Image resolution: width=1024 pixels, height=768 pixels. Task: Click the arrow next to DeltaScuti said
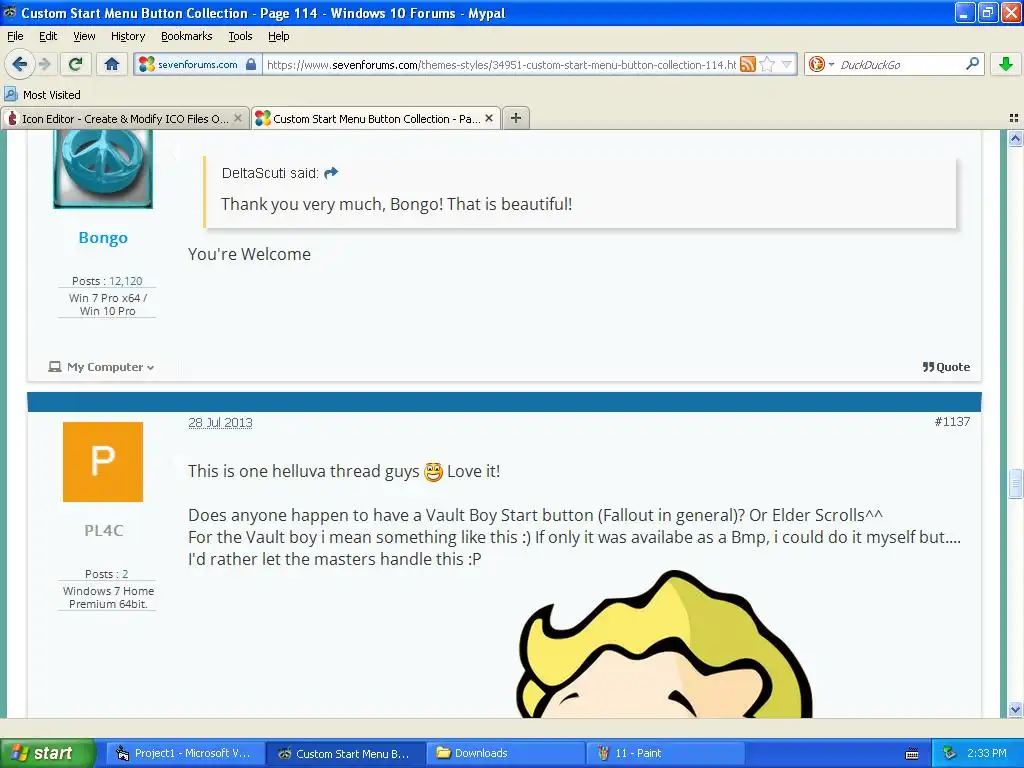click(331, 172)
